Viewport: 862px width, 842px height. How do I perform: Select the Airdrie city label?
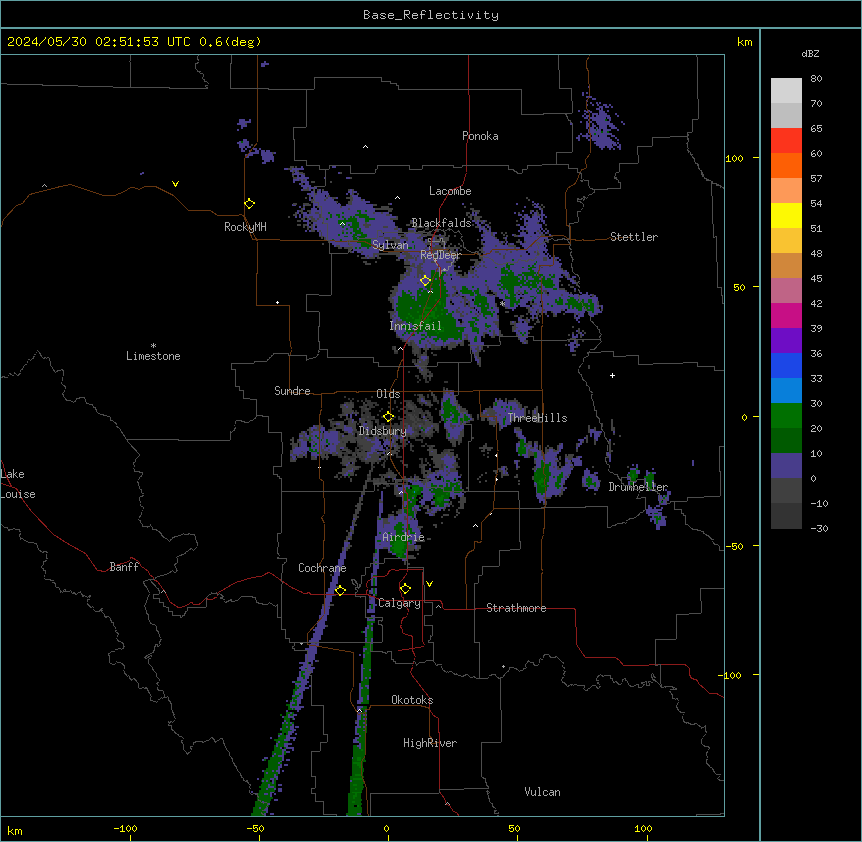(403, 537)
